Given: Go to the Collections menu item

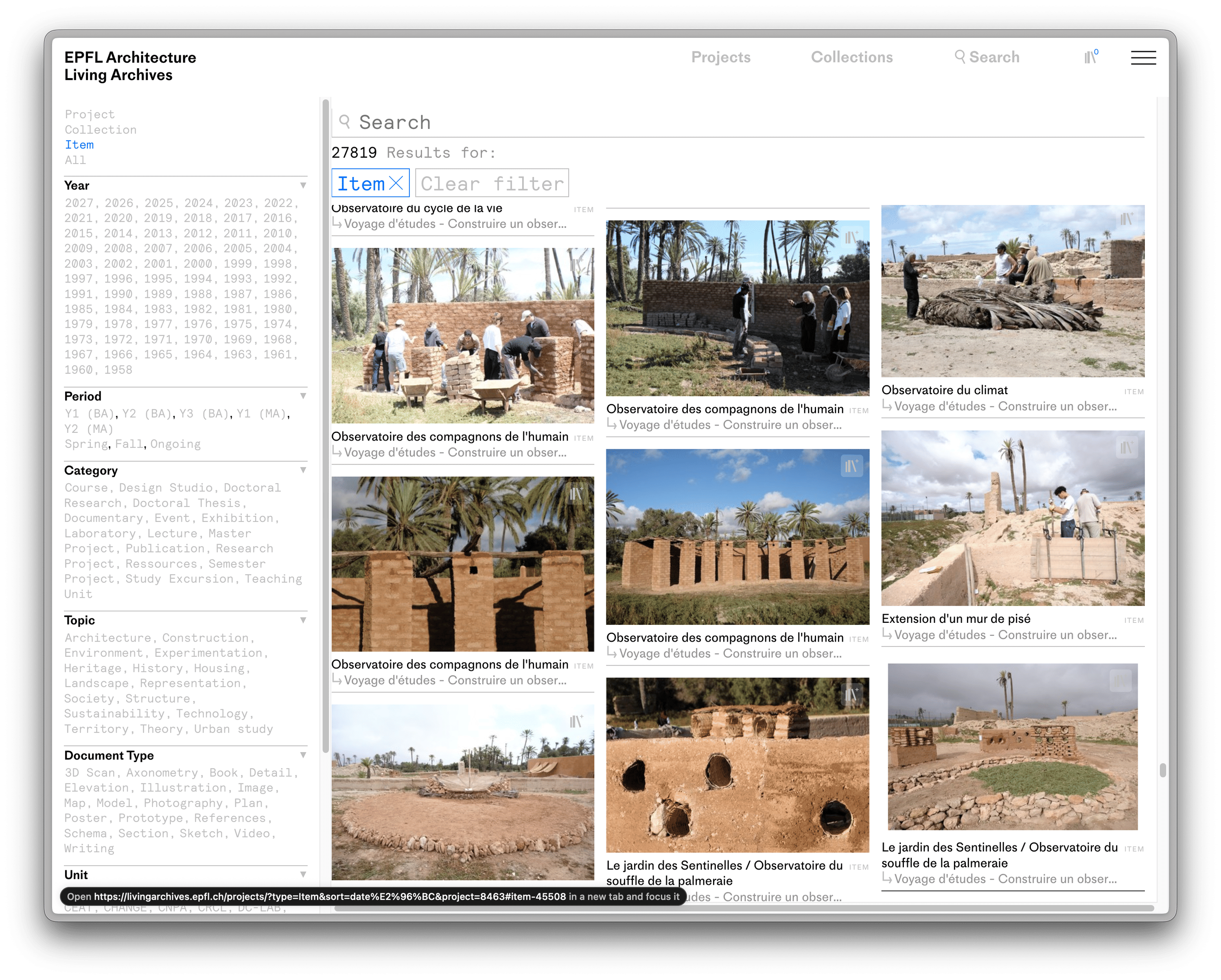Looking at the screenshot, I should tap(851, 57).
